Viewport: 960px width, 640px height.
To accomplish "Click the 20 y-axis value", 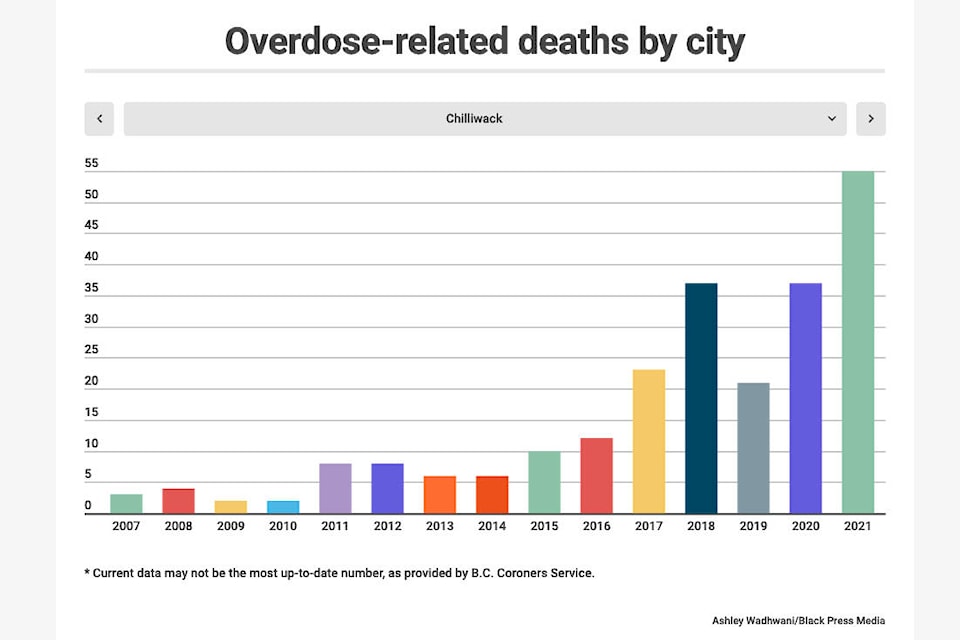I will [x=91, y=380].
